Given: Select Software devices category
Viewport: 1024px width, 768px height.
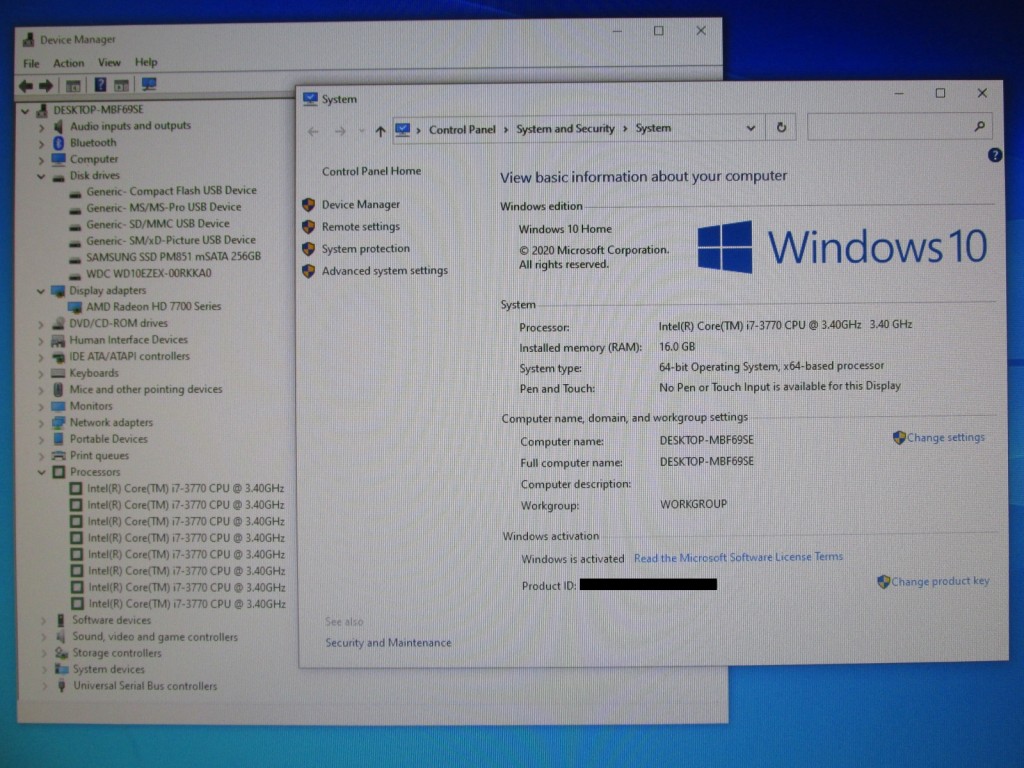Looking at the screenshot, I should point(111,620).
